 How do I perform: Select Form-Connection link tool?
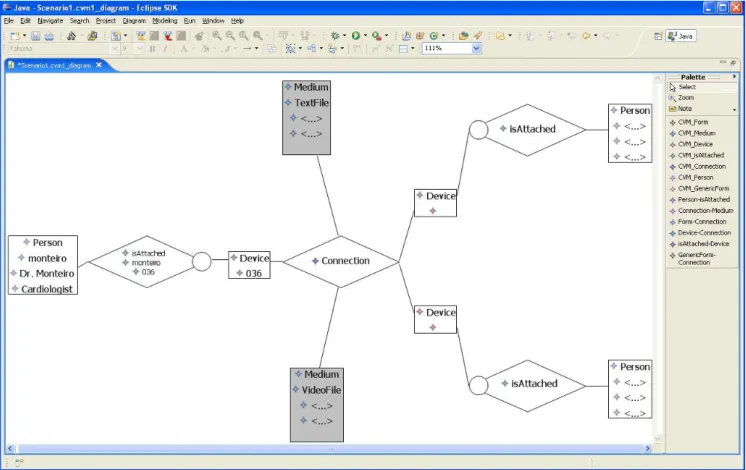(x=702, y=222)
